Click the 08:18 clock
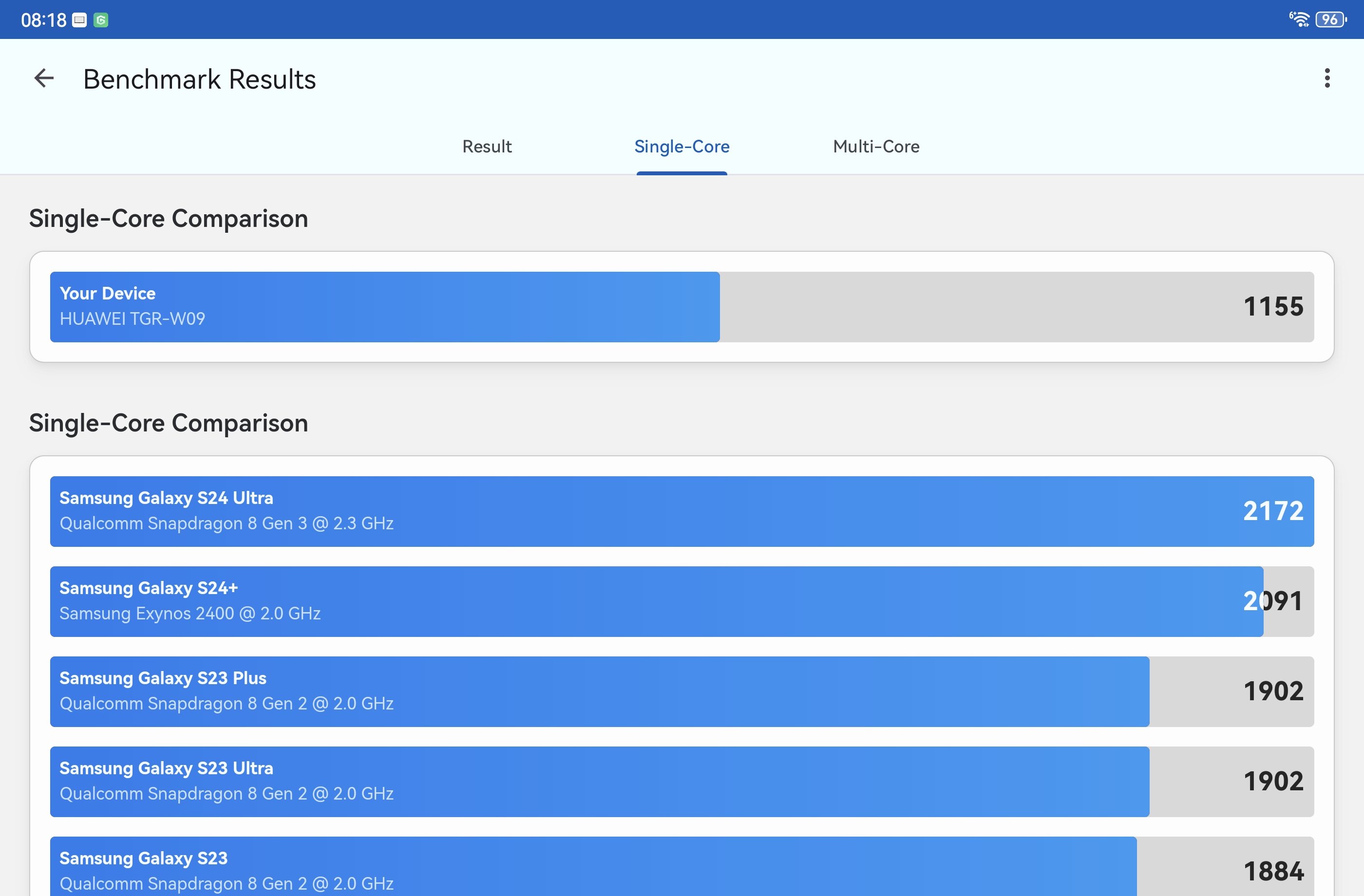Image resolution: width=1364 pixels, height=896 pixels. coord(43,20)
